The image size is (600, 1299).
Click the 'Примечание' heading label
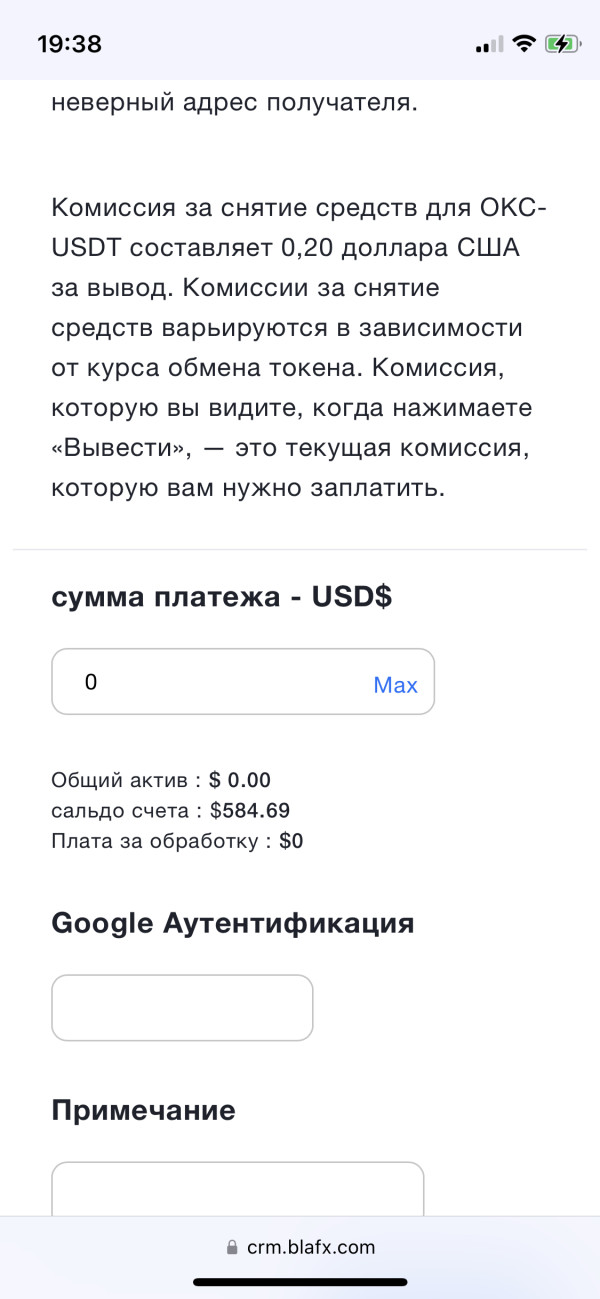(x=143, y=1110)
